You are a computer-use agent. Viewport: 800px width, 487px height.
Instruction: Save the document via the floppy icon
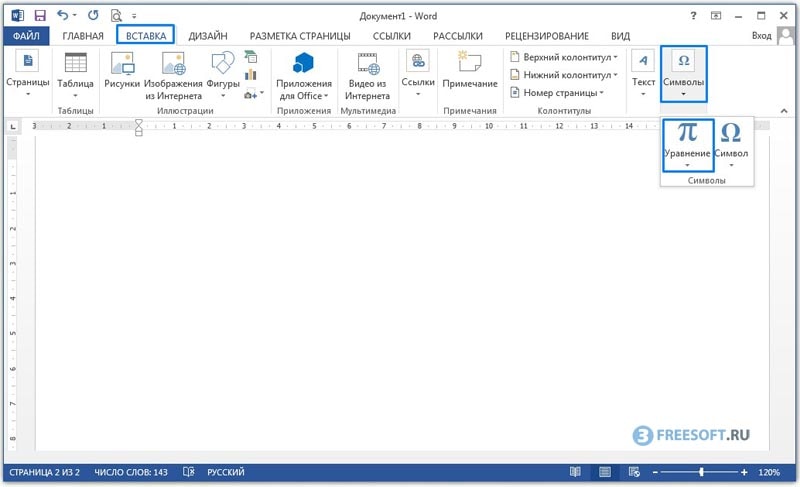(40, 16)
